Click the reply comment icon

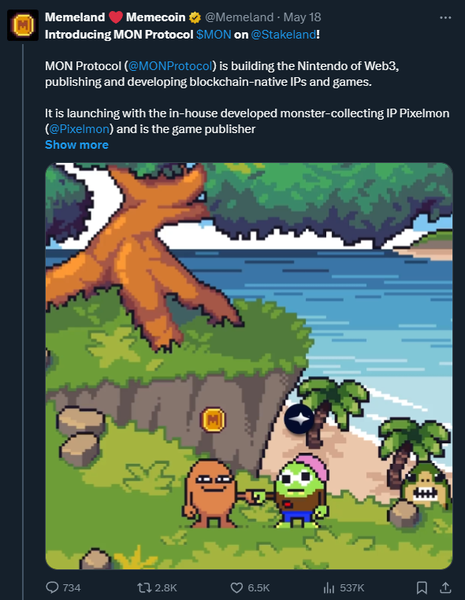tap(52, 587)
